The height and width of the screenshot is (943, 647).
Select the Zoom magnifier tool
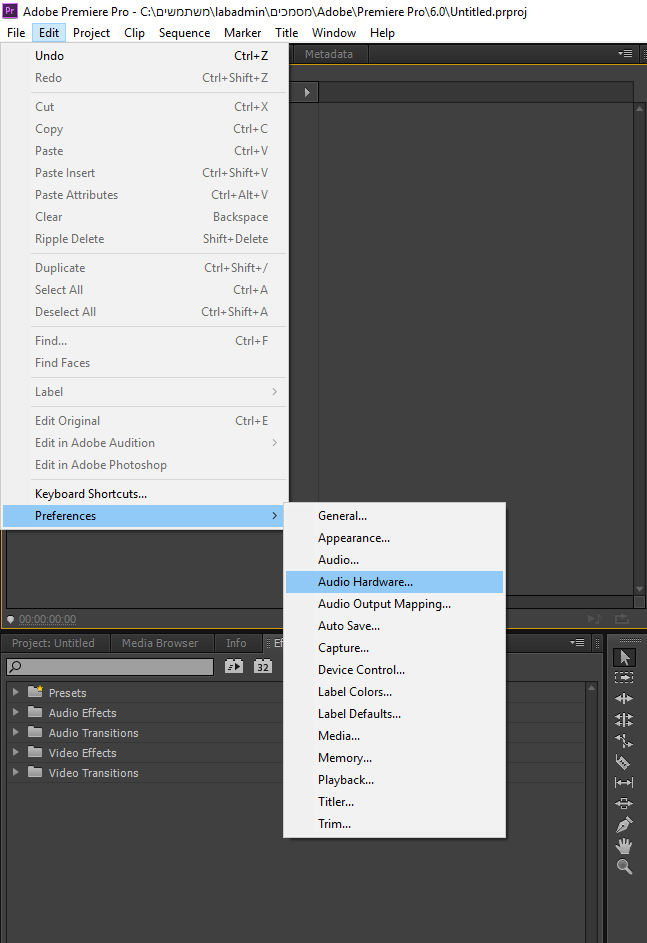[x=624, y=867]
